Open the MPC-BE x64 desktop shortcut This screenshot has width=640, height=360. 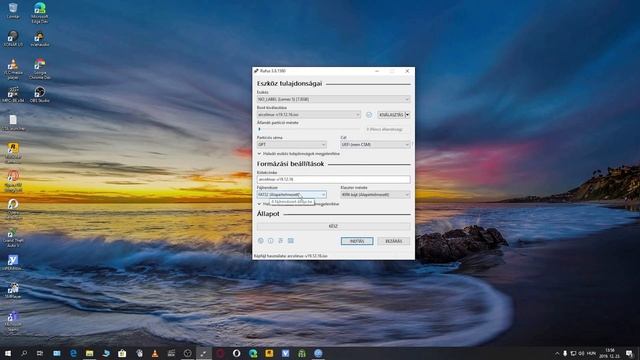click(13, 94)
